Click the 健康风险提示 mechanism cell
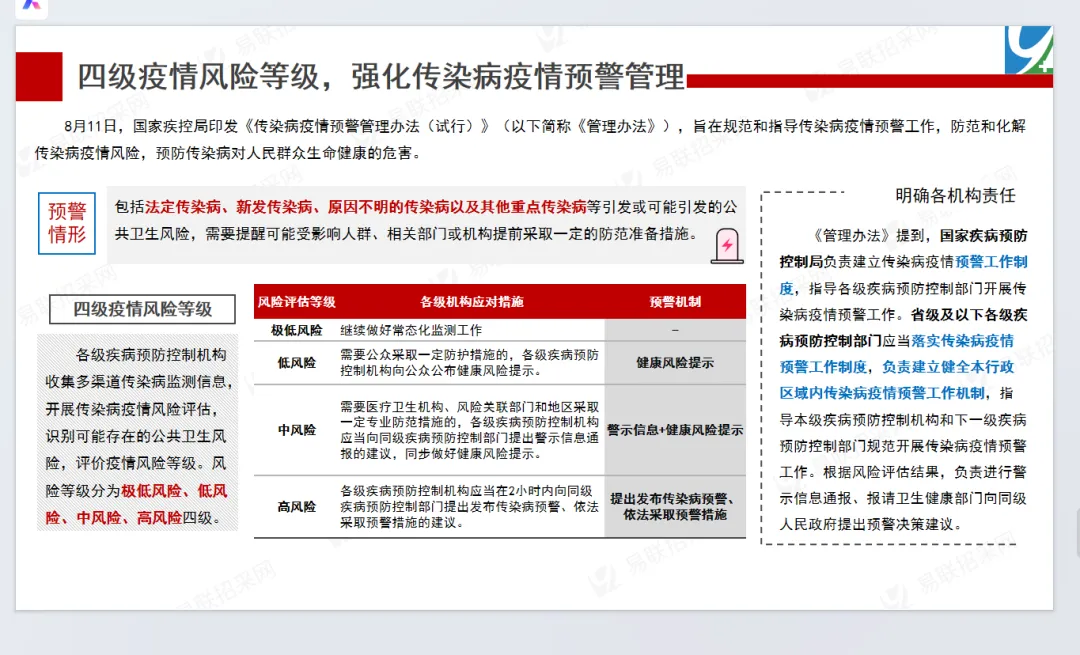 click(x=674, y=363)
